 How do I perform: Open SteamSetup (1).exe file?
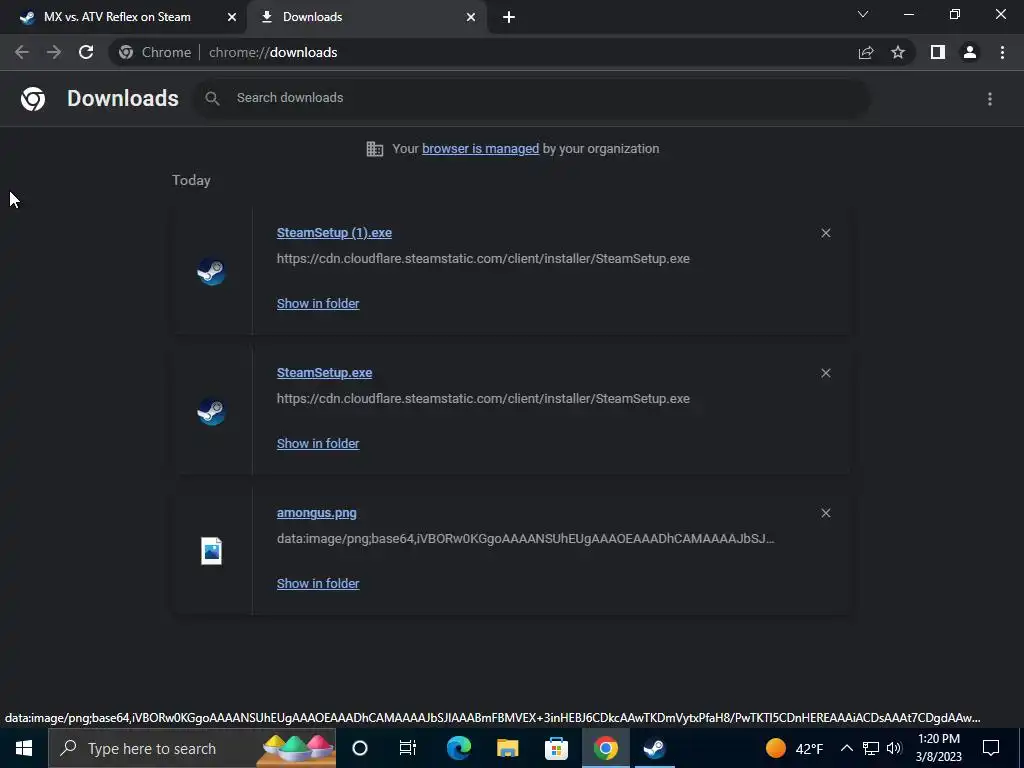click(334, 232)
